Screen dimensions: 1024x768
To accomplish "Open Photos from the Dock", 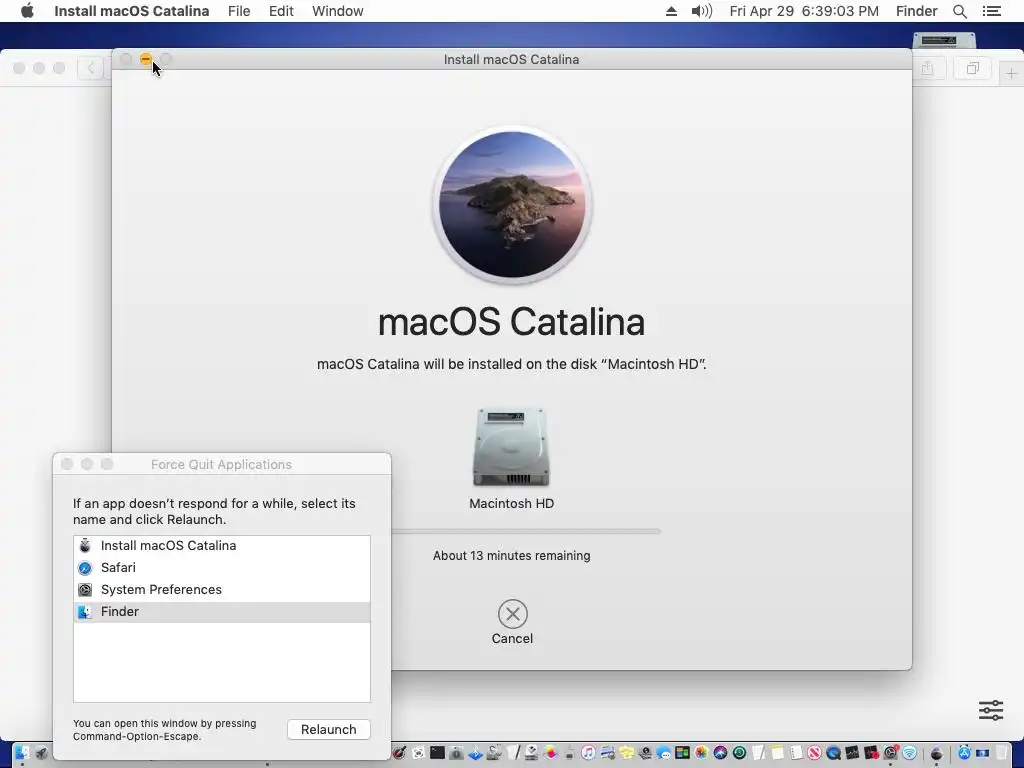I will 701,753.
